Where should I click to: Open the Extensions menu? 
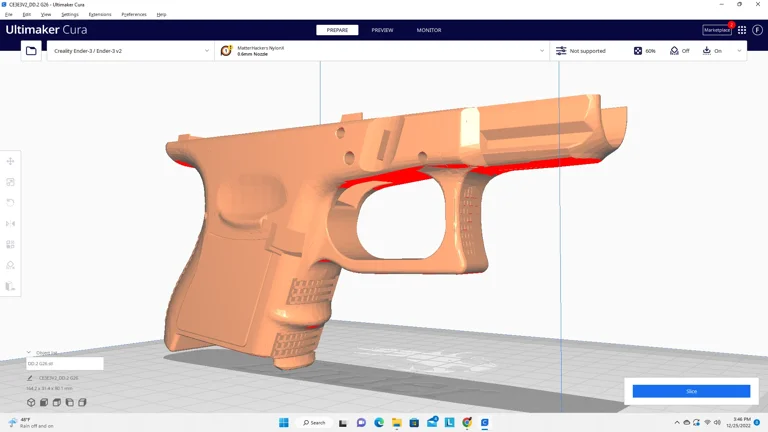(100, 15)
